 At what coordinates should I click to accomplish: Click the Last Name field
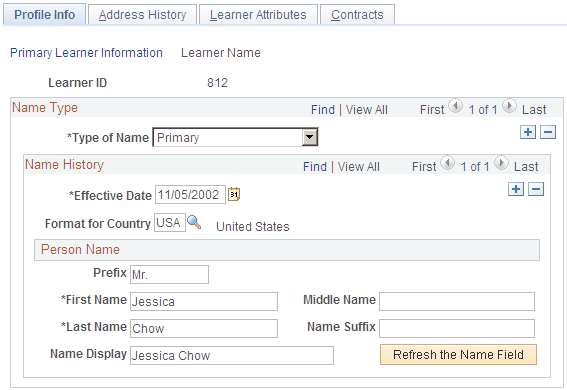[x=204, y=328]
